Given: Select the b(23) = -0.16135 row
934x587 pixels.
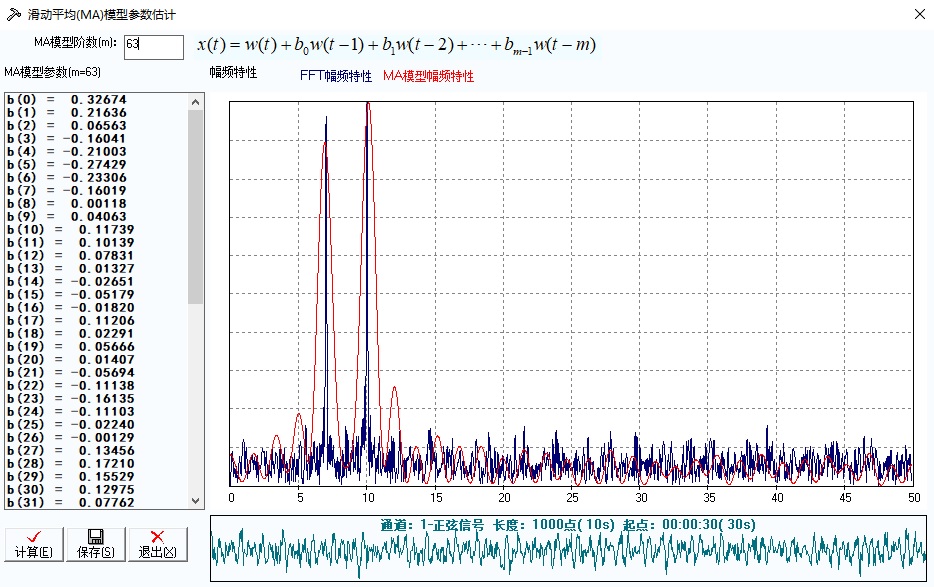Looking at the screenshot, I should pos(96,399).
